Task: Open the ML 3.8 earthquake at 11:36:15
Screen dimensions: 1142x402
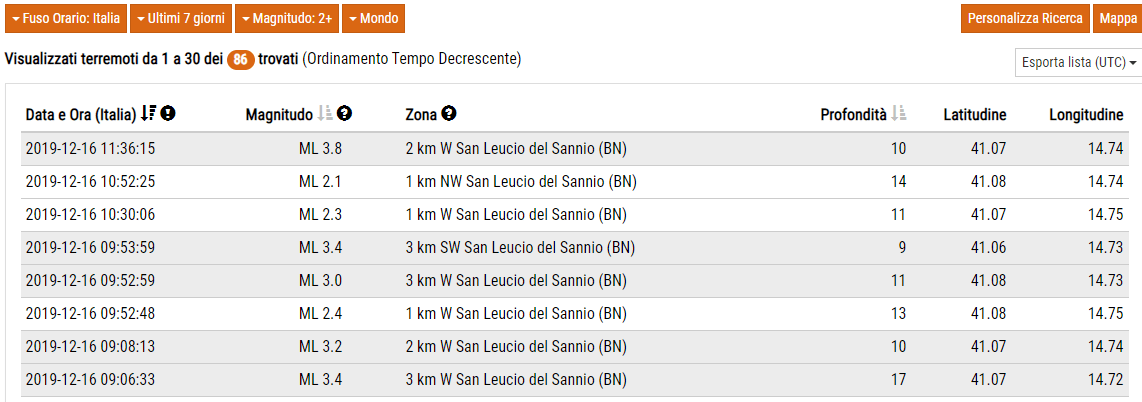Action: click(x=515, y=149)
